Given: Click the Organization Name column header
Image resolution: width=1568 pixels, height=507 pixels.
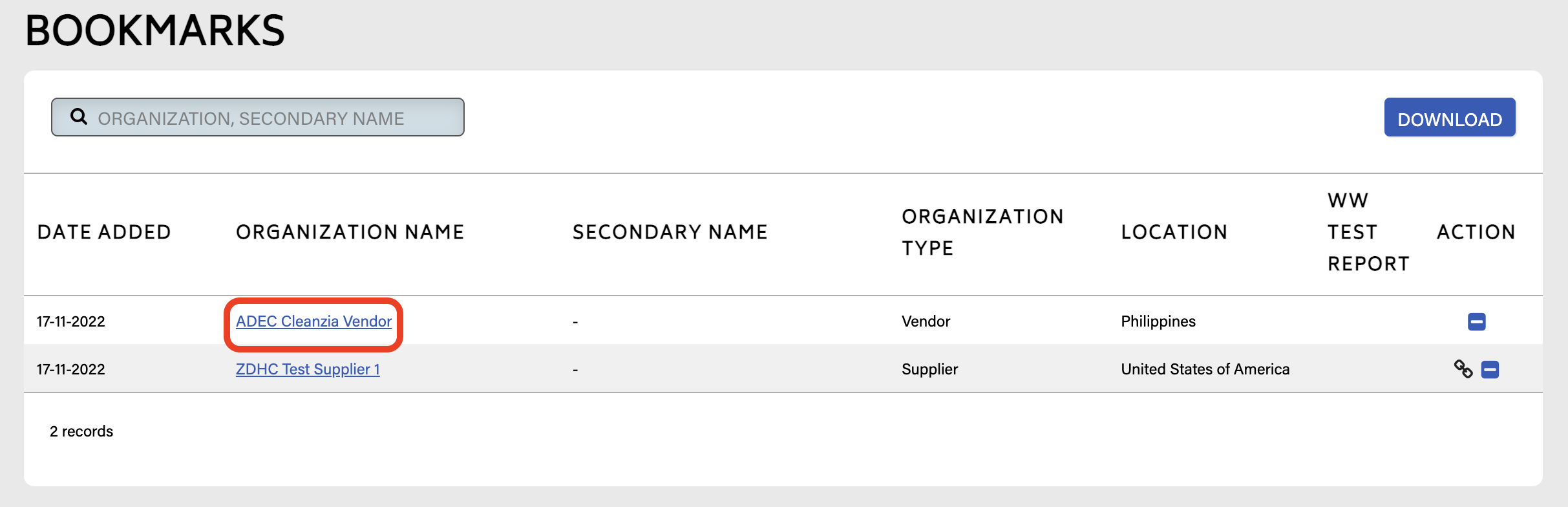Looking at the screenshot, I should 350,232.
